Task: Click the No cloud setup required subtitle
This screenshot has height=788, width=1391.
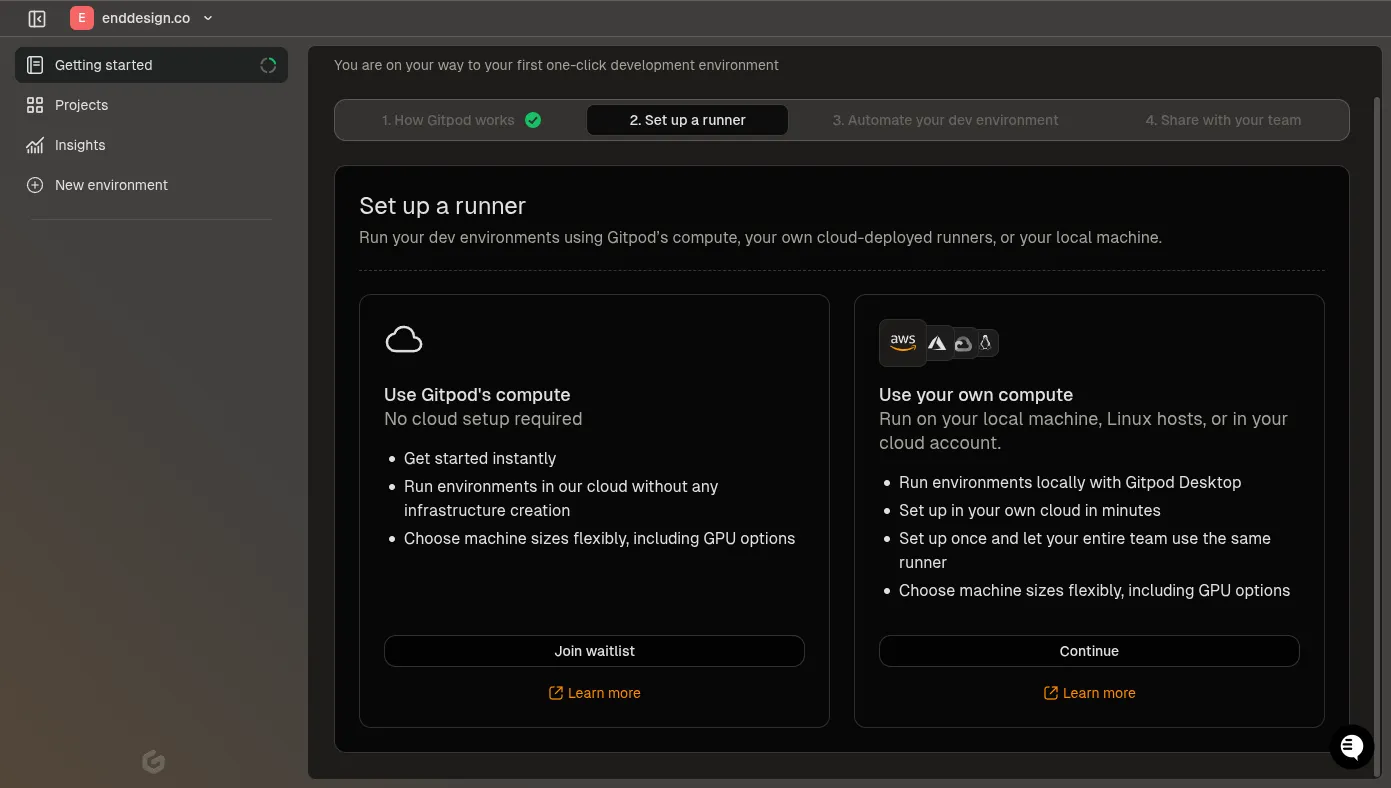Action: 483,419
